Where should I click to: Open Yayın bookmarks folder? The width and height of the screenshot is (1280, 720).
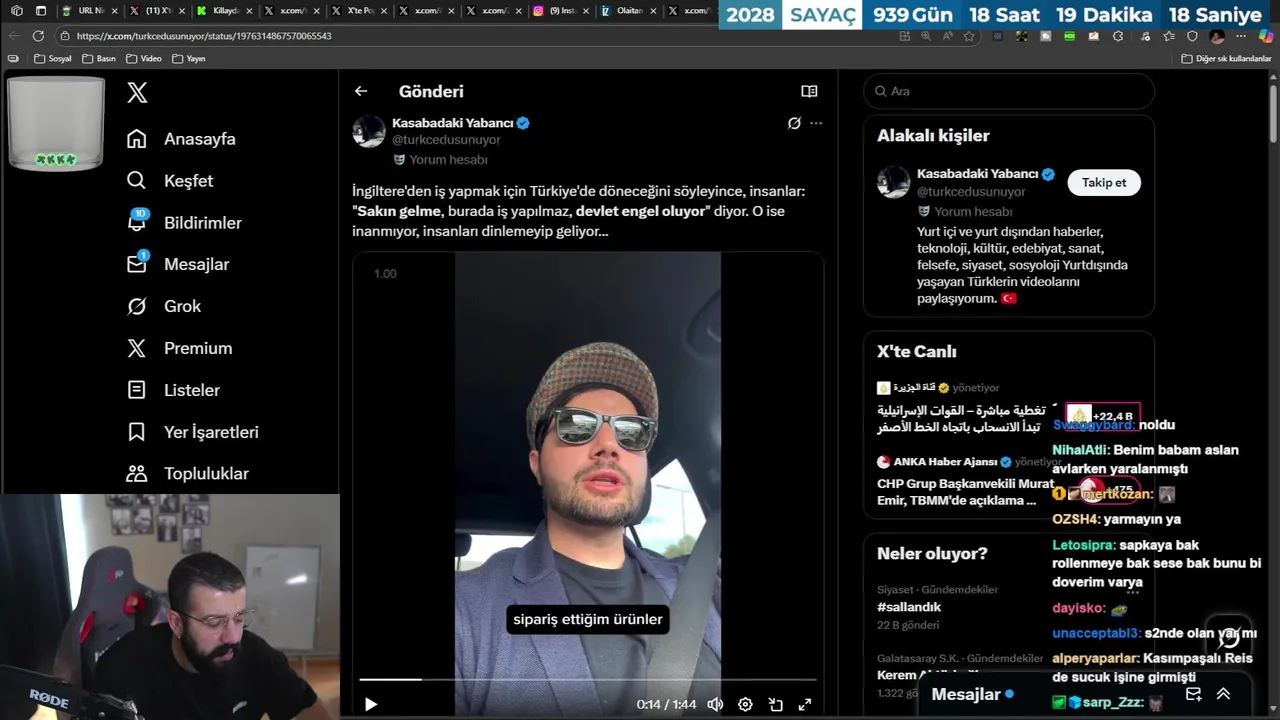click(189, 58)
